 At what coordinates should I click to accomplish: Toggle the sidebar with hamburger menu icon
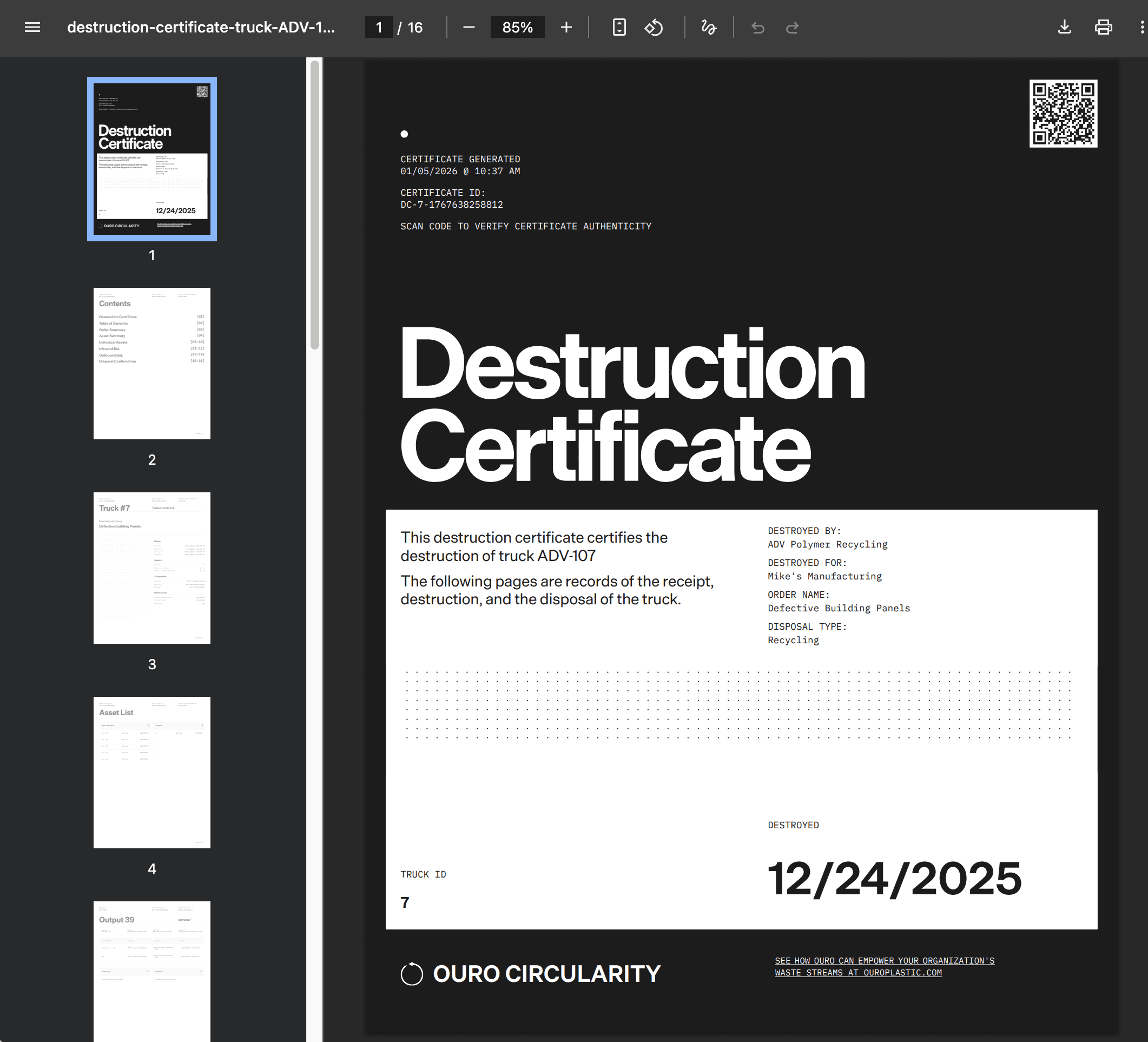pos(32,28)
